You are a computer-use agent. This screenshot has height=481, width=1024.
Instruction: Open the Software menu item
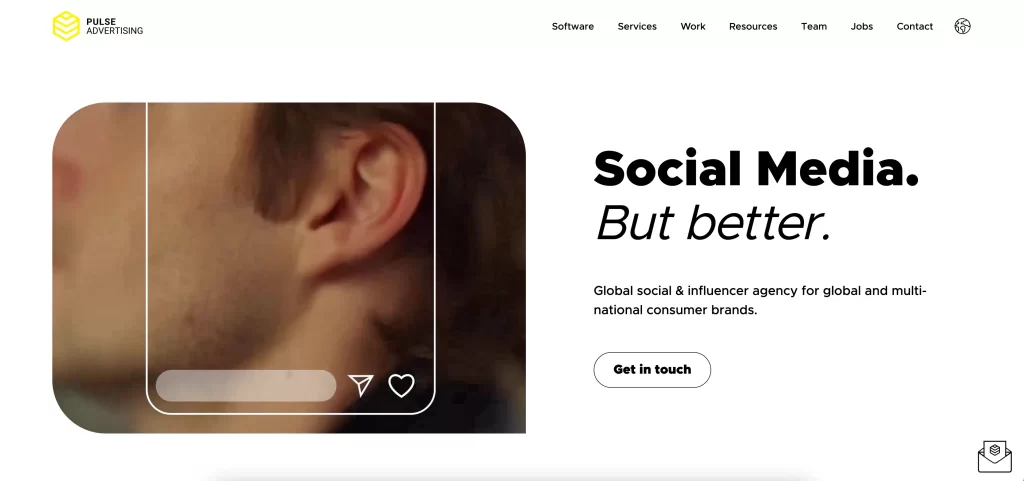point(573,27)
